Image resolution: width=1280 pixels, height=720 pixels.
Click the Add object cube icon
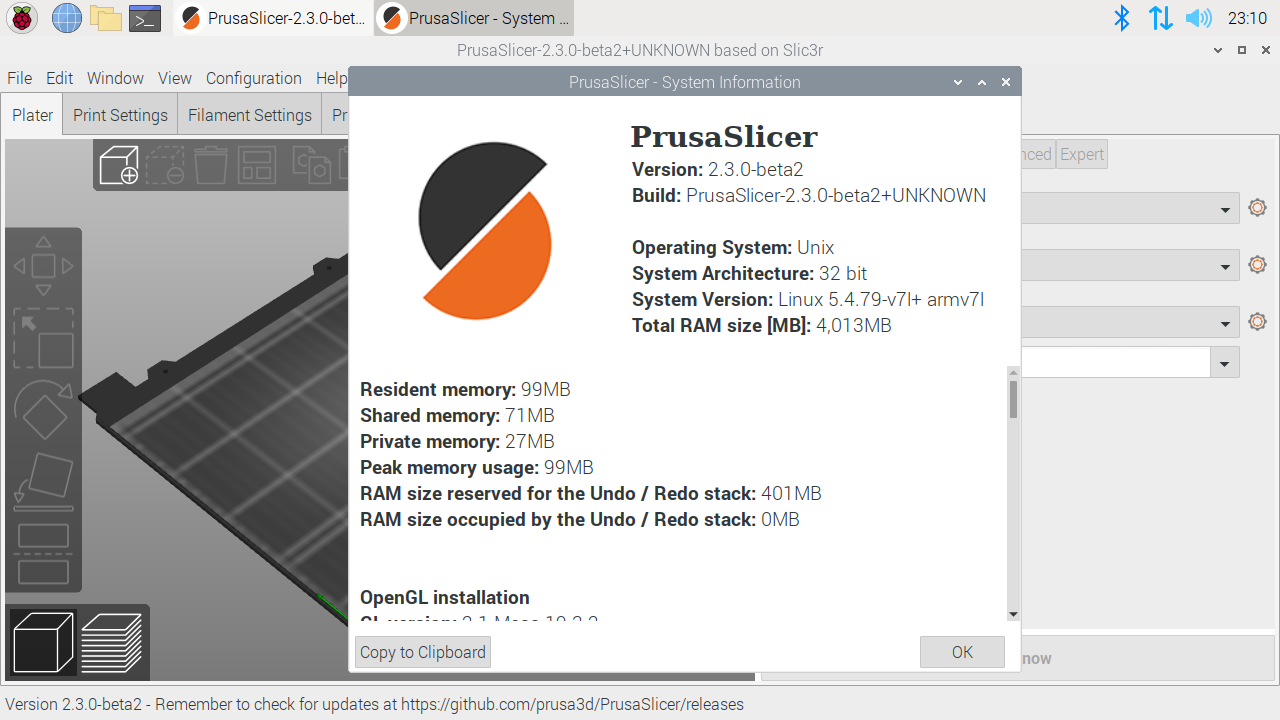(x=119, y=165)
